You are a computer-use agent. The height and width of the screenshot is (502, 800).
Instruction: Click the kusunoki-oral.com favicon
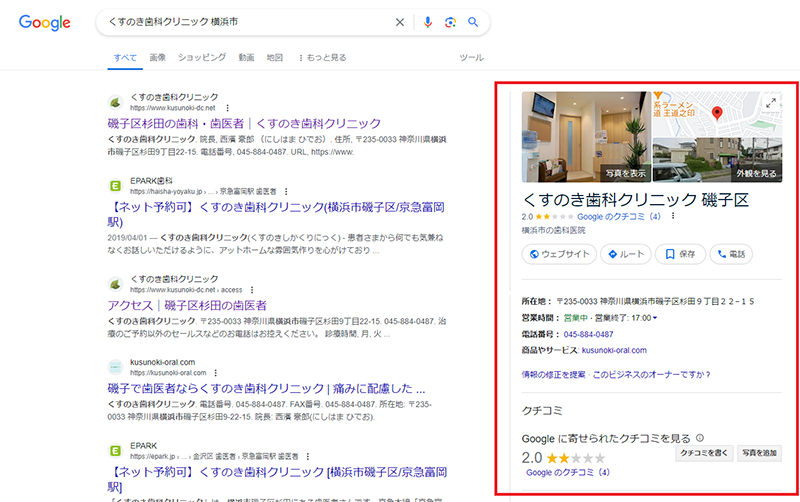[x=116, y=367]
